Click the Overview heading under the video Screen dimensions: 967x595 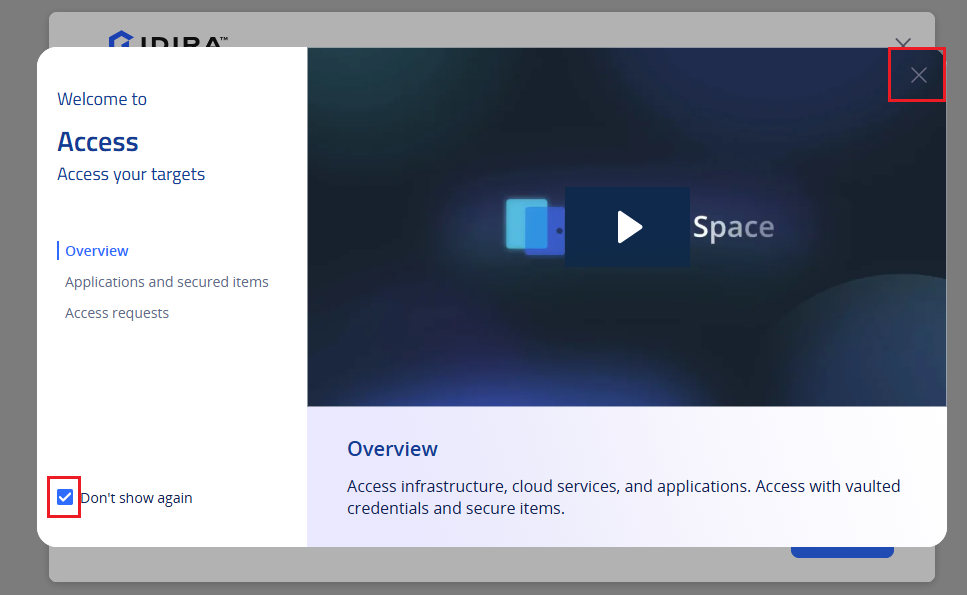pos(392,448)
